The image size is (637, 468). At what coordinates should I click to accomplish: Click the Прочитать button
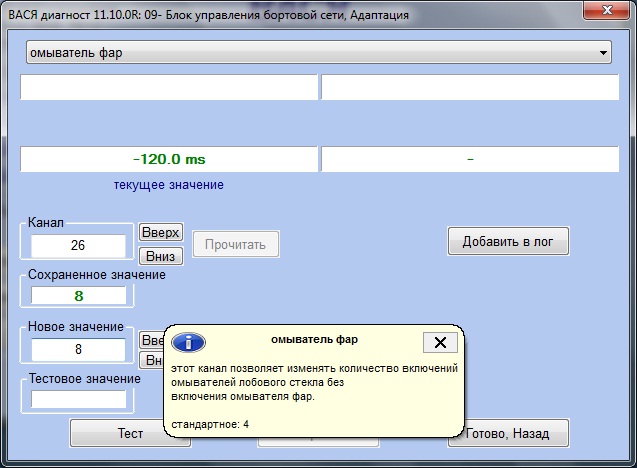[236, 244]
